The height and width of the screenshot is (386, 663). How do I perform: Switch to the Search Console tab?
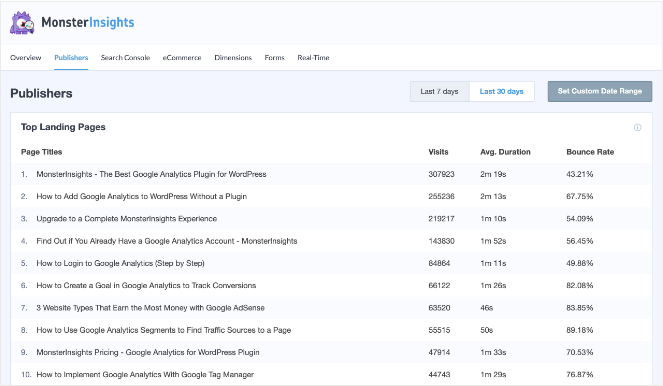click(x=125, y=58)
